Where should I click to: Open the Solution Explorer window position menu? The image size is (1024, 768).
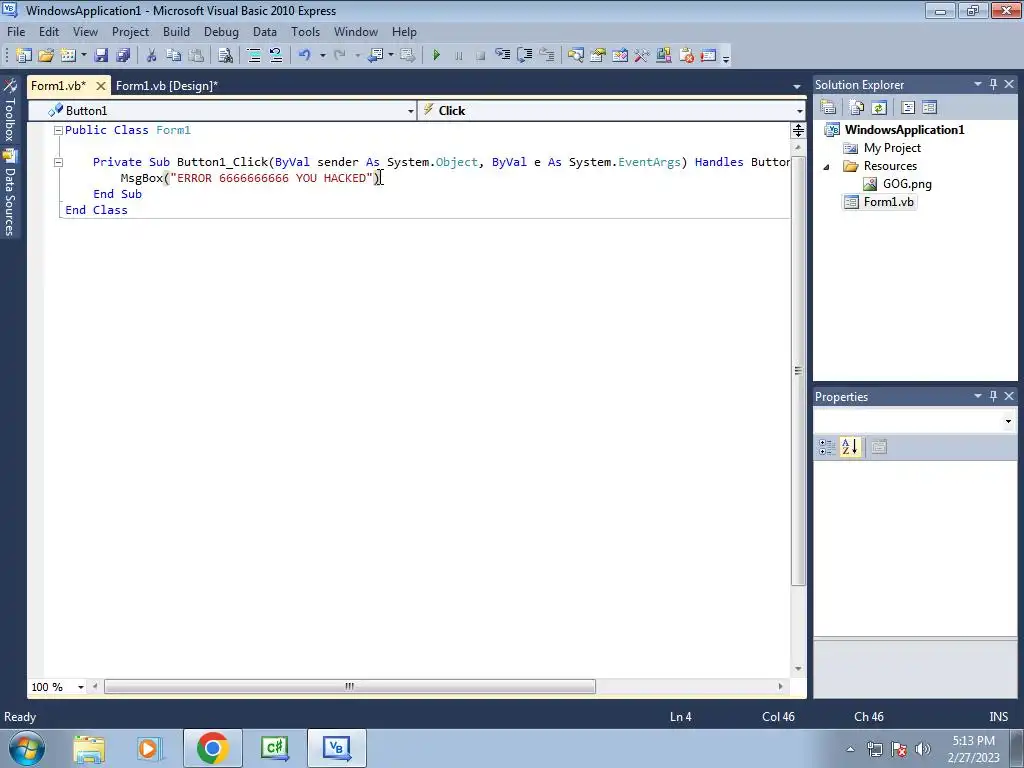click(978, 84)
